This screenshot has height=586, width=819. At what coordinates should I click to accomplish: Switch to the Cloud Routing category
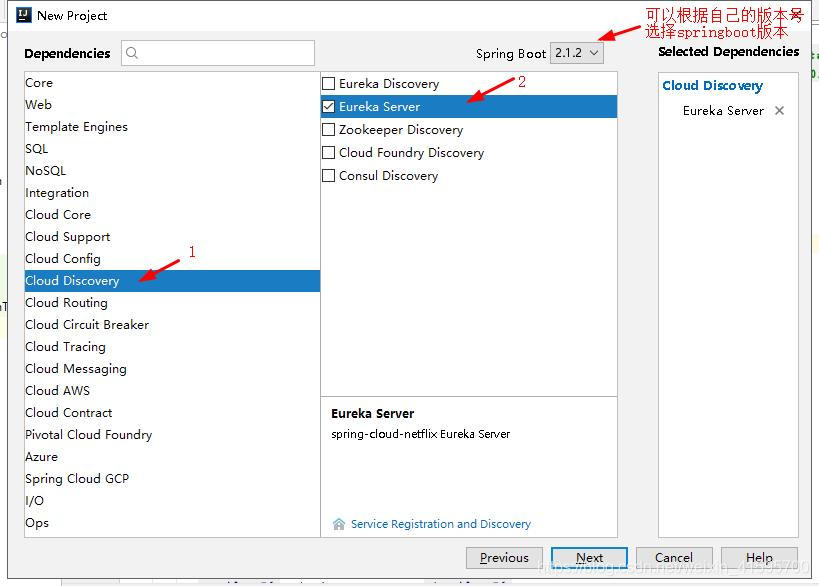click(x=172, y=302)
